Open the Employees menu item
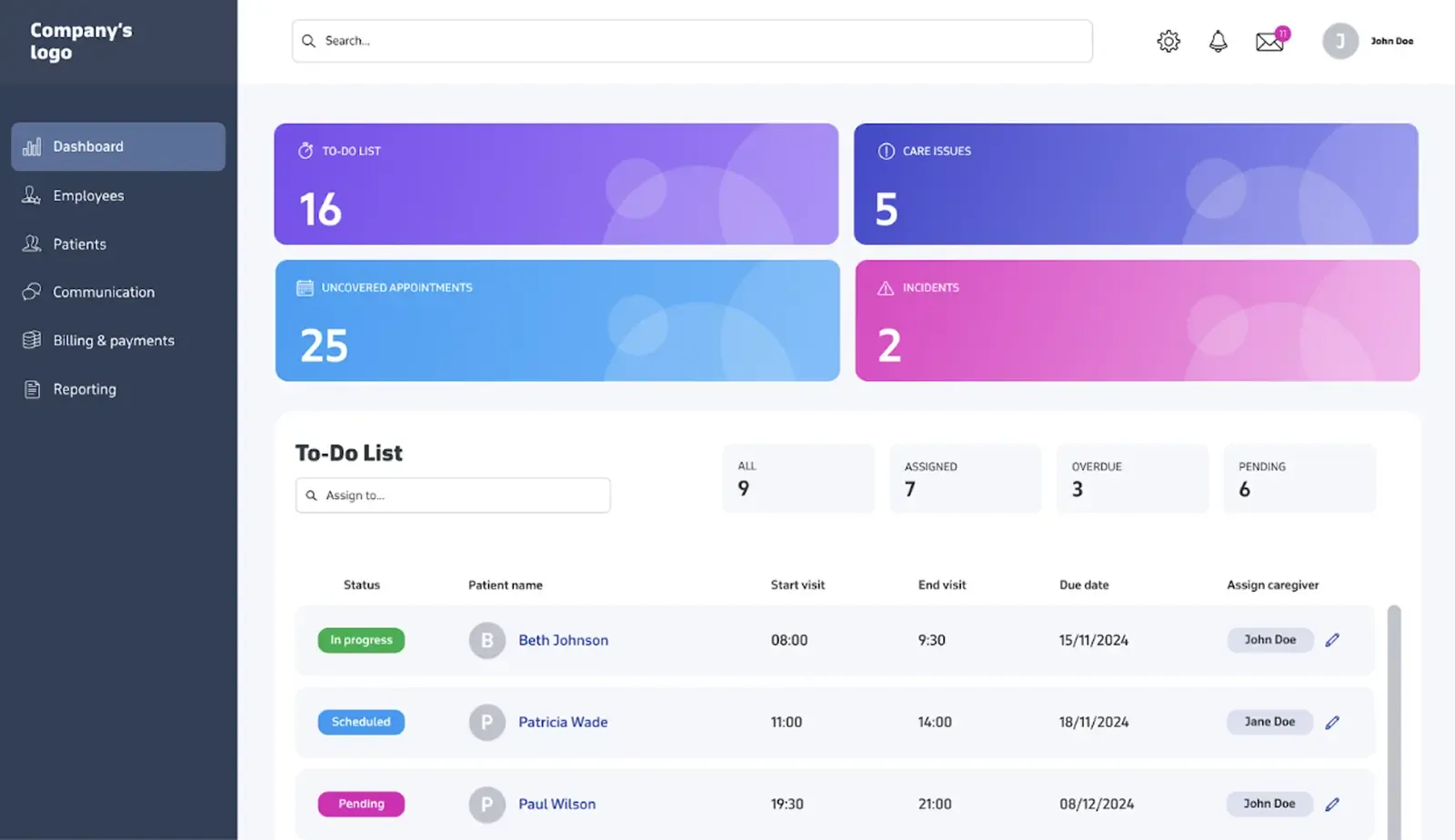The height and width of the screenshot is (840, 1455). (88, 195)
